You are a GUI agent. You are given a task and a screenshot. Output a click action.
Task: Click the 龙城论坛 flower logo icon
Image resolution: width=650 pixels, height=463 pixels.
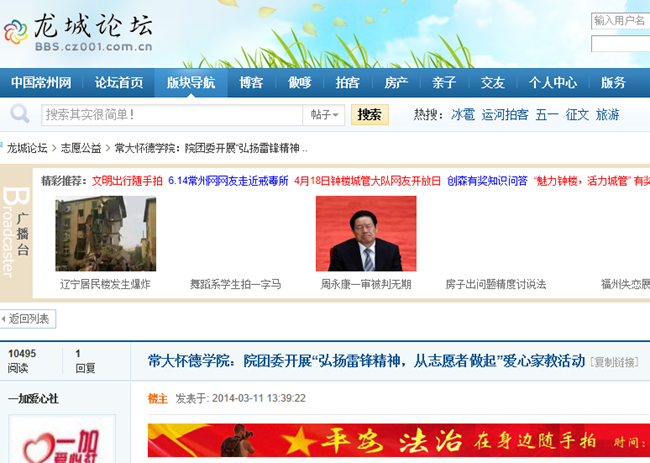[x=15, y=32]
